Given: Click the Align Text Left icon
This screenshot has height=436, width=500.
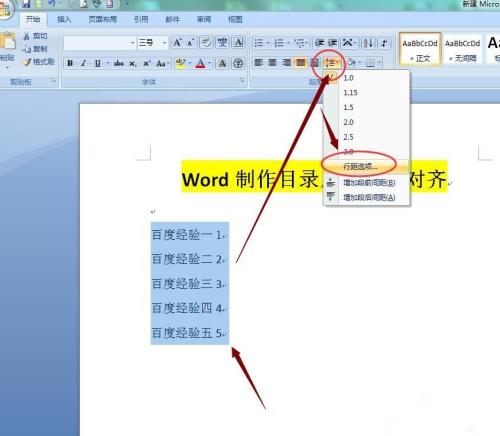Looking at the screenshot, I should [258, 62].
